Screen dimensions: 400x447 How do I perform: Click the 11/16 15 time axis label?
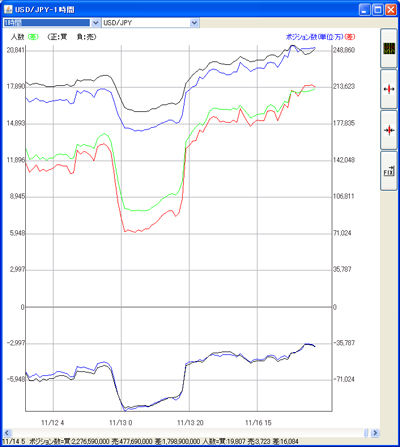click(258, 423)
